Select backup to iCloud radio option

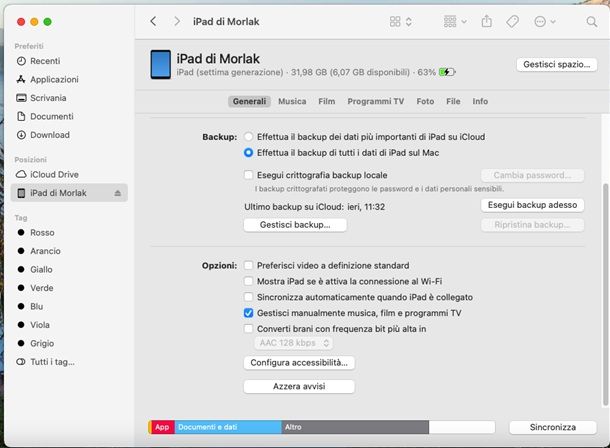(x=248, y=137)
